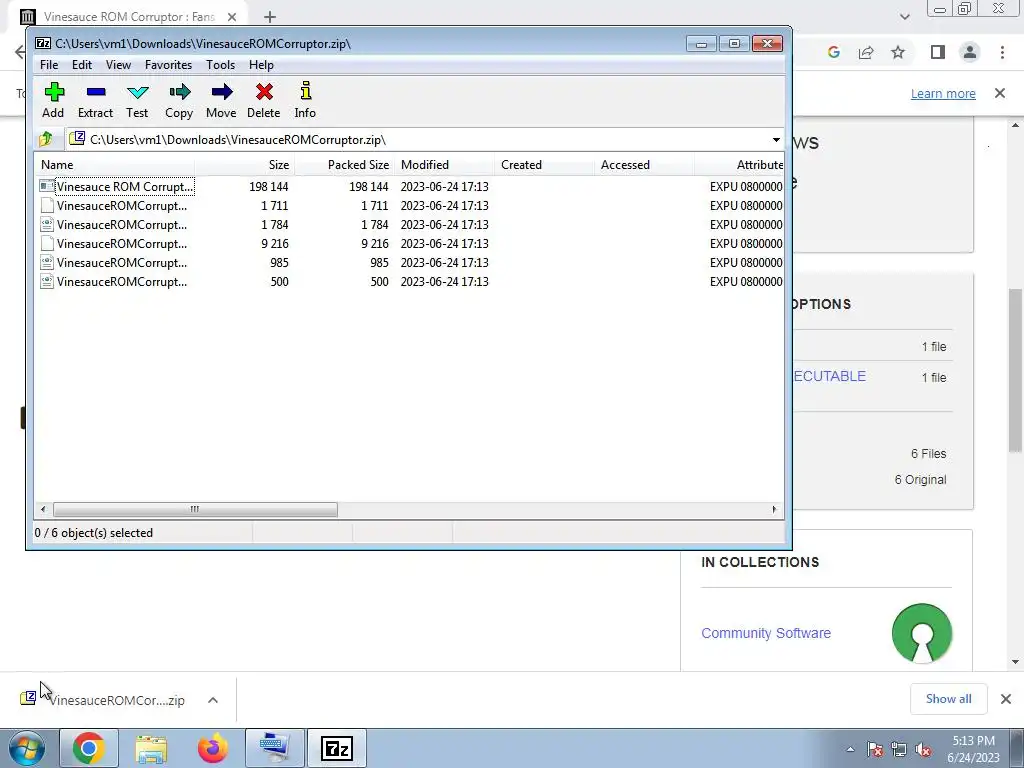Open the Chrome profile avatar
The width and height of the screenshot is (1024, 768).
click(x=970, y=52)
